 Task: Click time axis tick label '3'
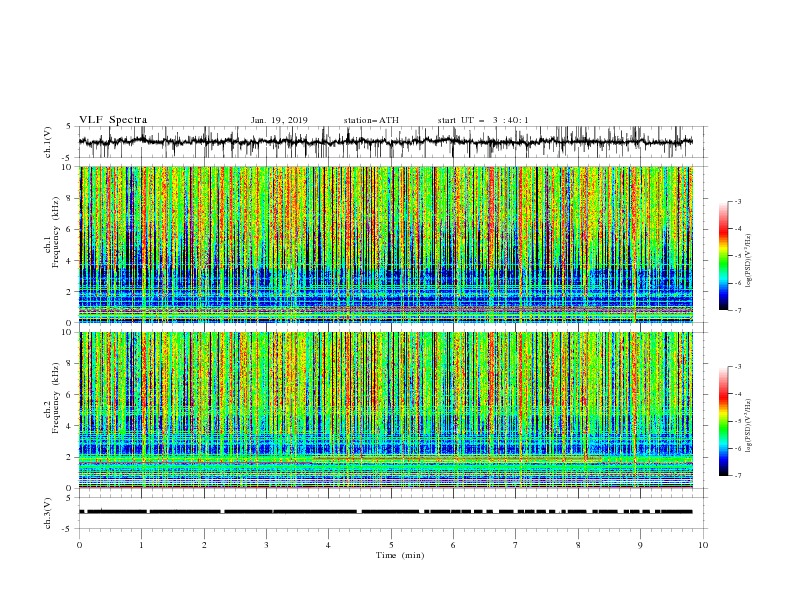coord(266,545)
